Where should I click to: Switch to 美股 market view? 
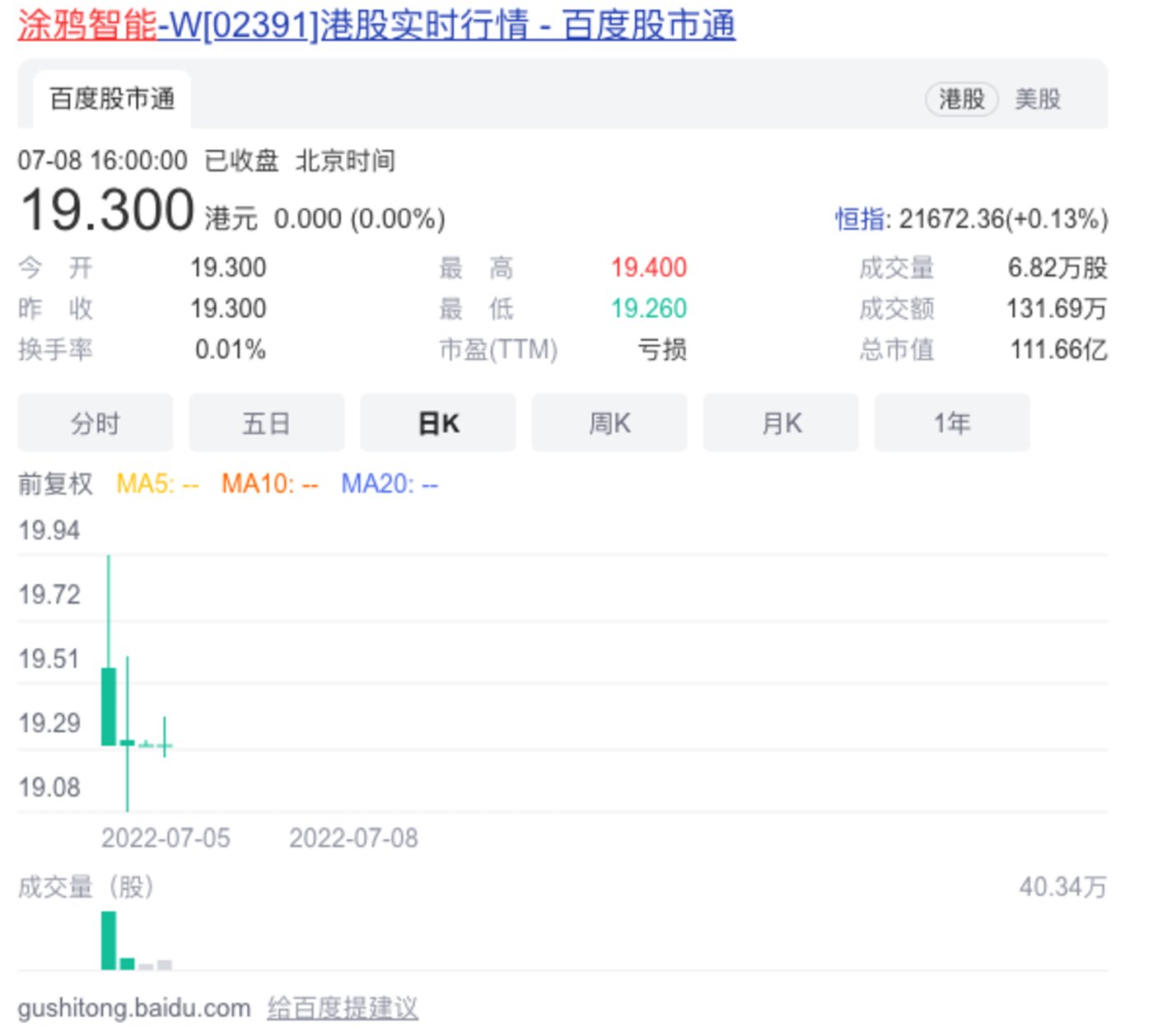[x=1037, y=100]
